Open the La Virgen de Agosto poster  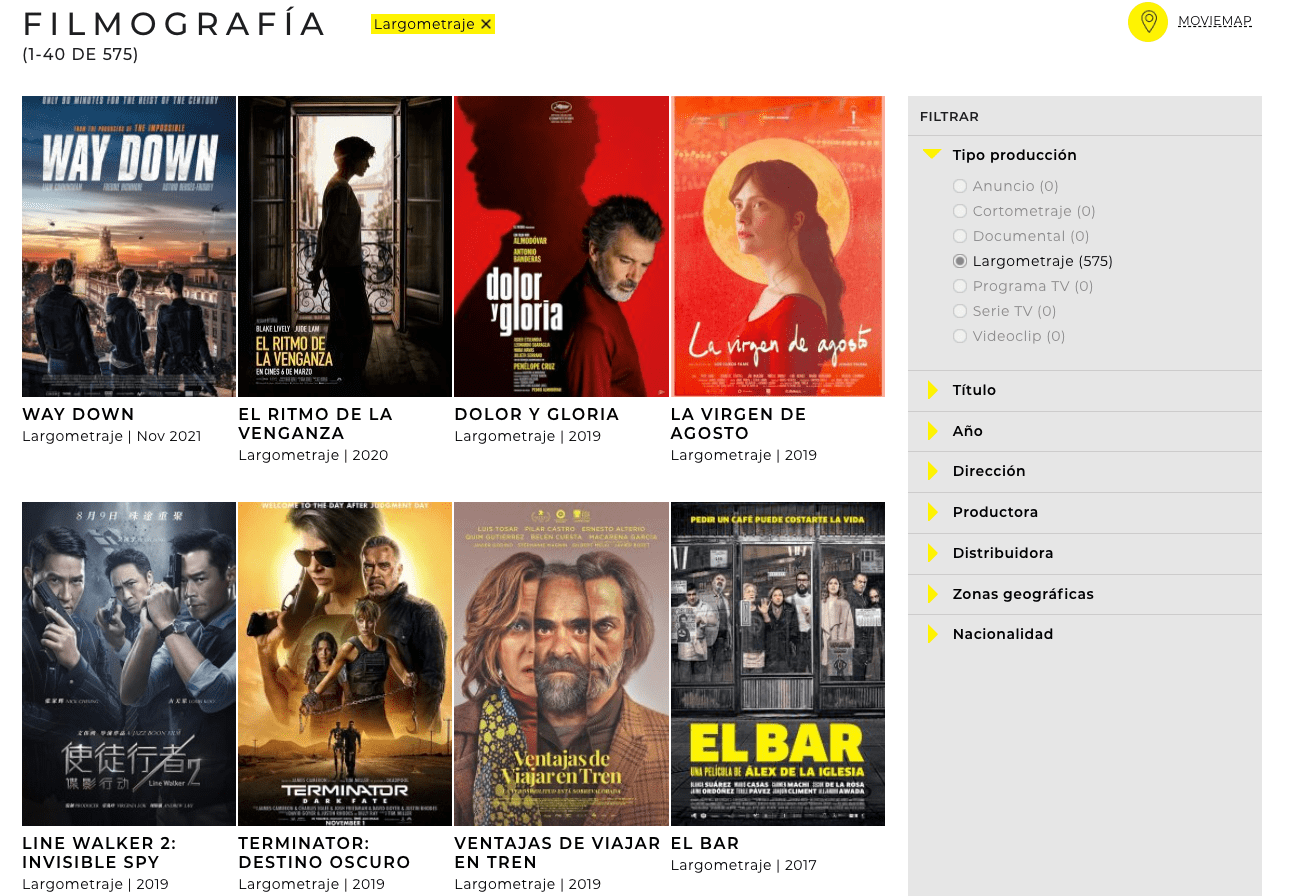[x=777, y=246]
